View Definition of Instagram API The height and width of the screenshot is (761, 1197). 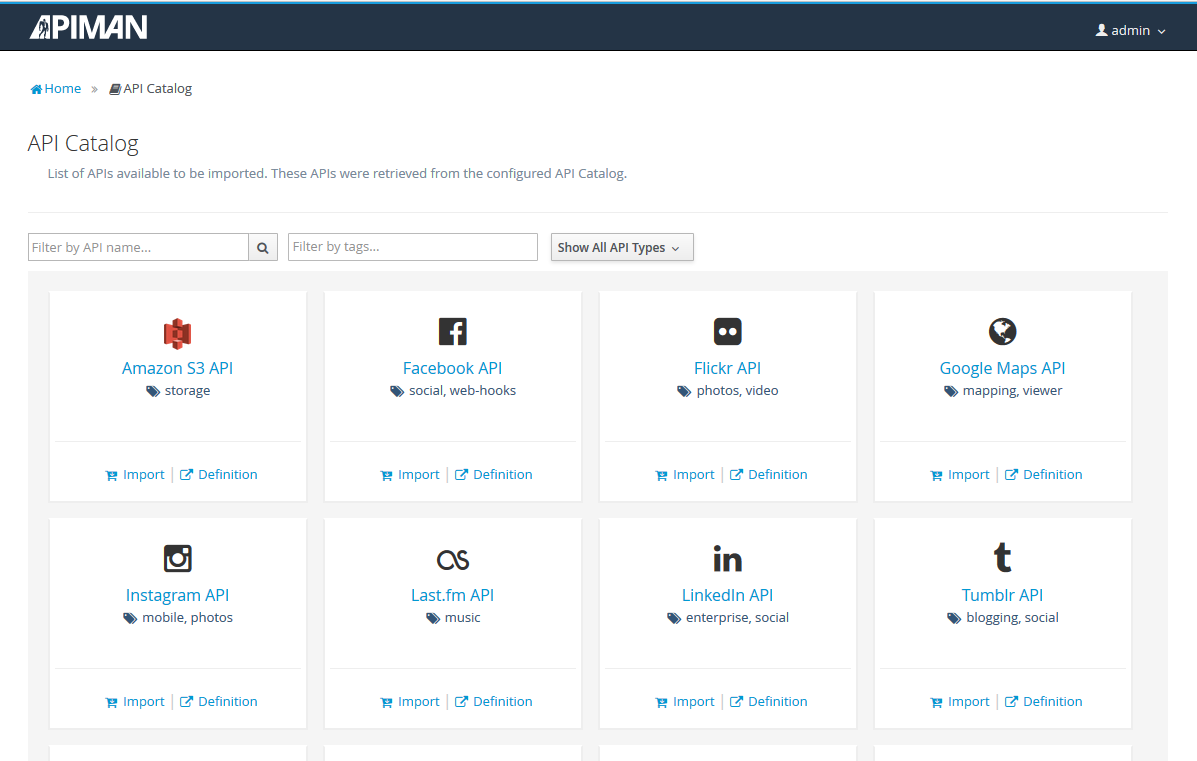pos(219,701)
